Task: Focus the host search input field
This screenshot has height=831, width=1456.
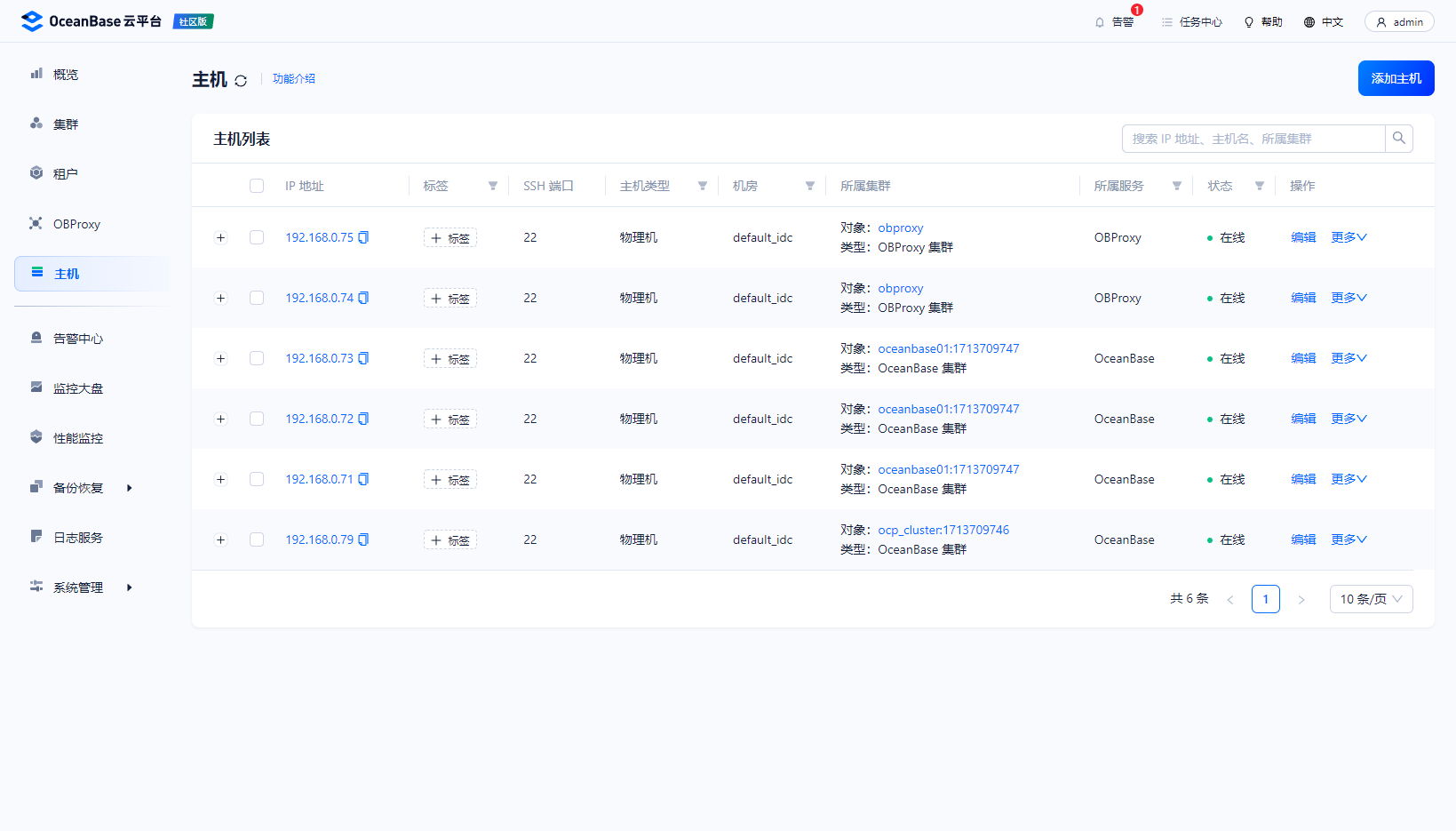Action: [x=1253, y=139]
